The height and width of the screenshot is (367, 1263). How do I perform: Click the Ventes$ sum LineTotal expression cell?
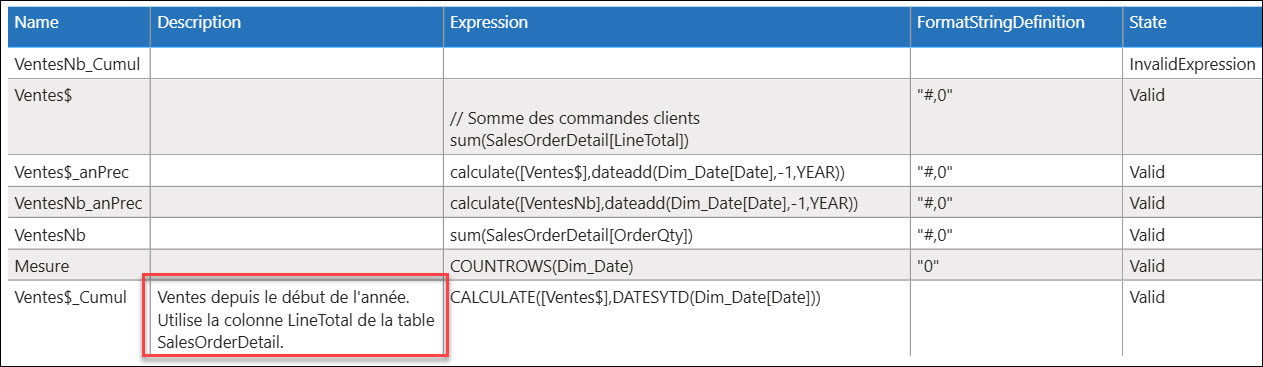pos(676,117)
